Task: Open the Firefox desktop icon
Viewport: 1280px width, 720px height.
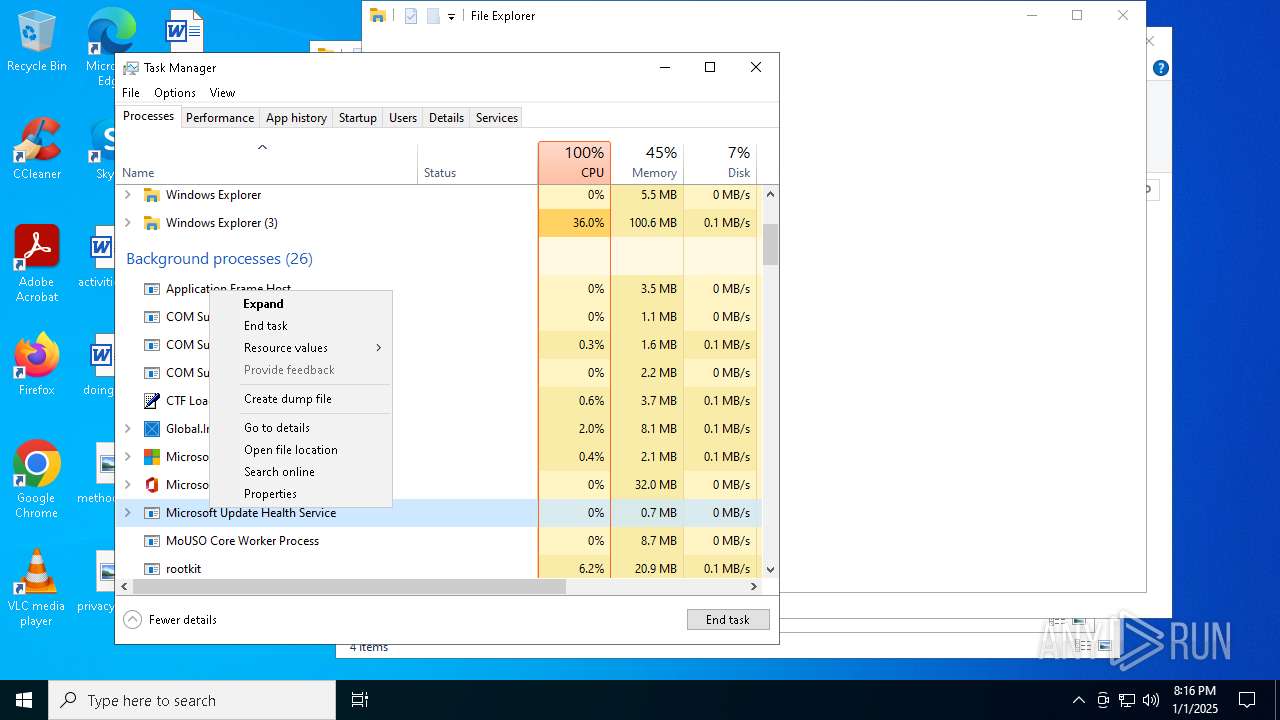Action: pyautogui.click(x=37, y=365)
